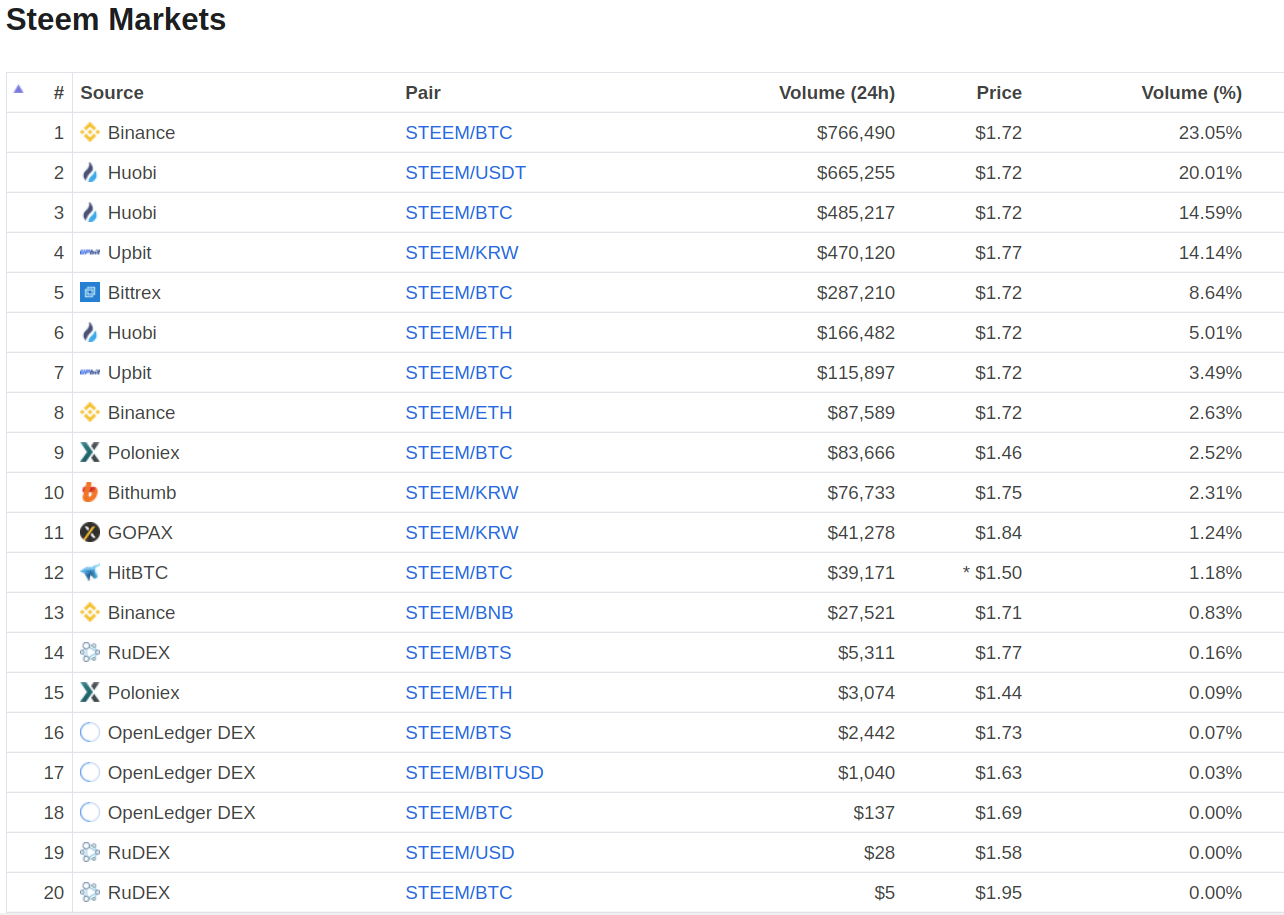The width and height of the screenshot is (1284, 915).
Task: Click the * $1.50 price value
Action: pyautogui.click(x=992, y=573)
